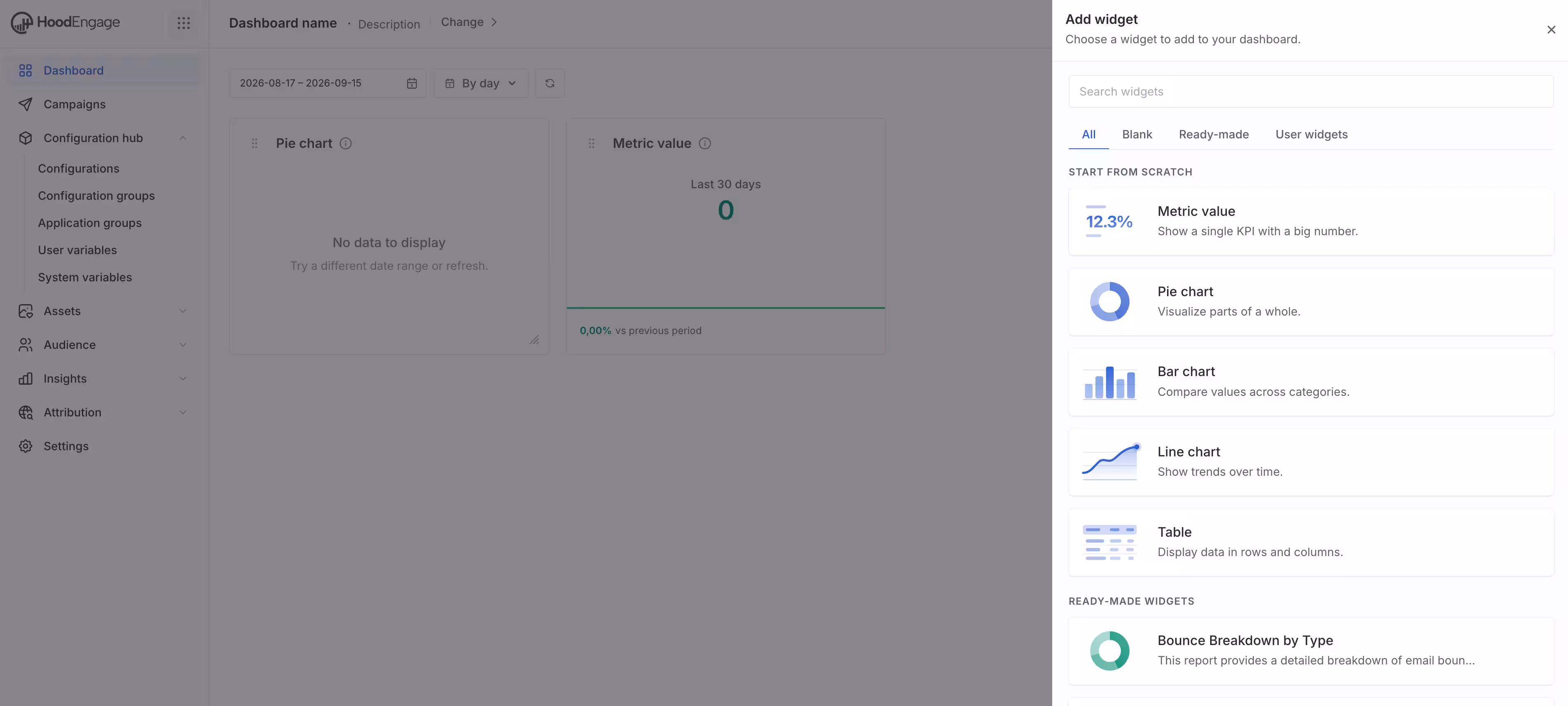
Task: Click the Pie chart widget resize handle
Action: click(534, 339)
